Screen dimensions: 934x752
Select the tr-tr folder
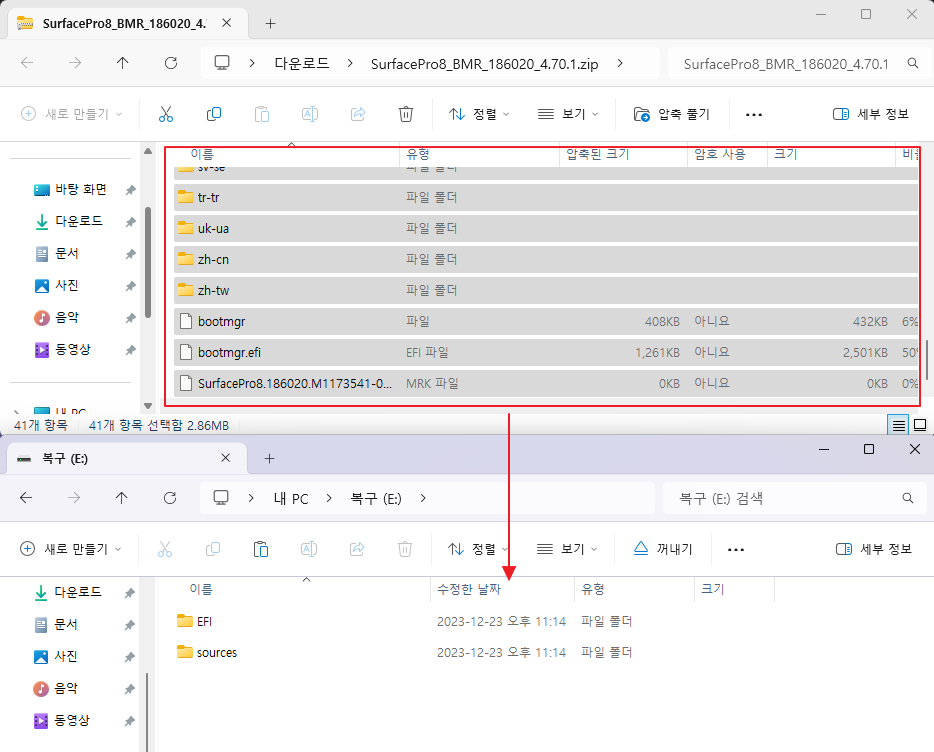tap(546, 197)
